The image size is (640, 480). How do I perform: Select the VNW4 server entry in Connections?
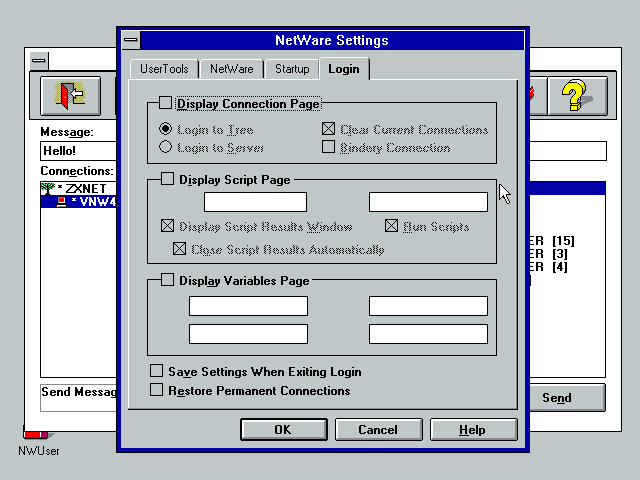(78, 201)
